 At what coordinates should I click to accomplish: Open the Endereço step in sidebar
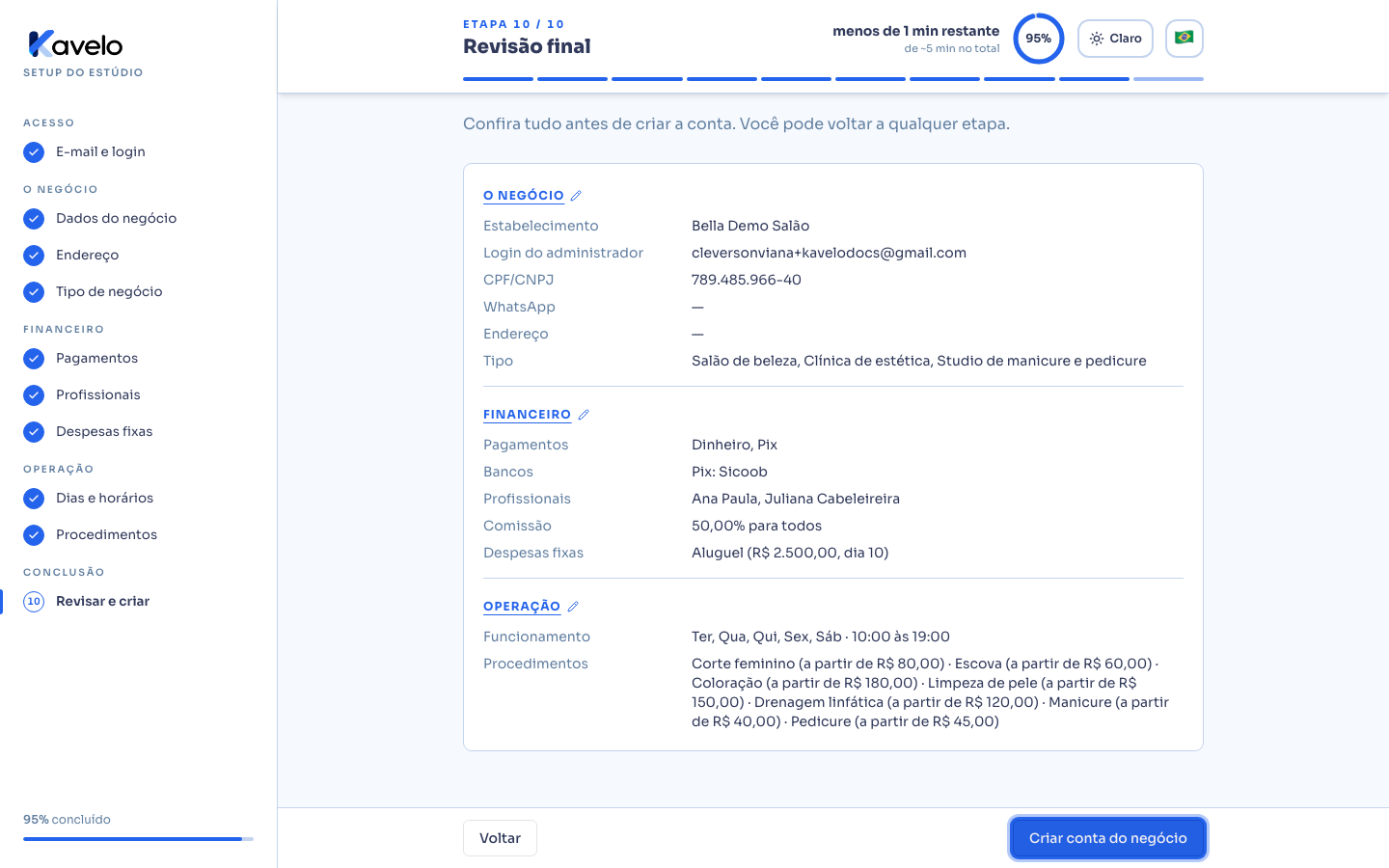87,256
